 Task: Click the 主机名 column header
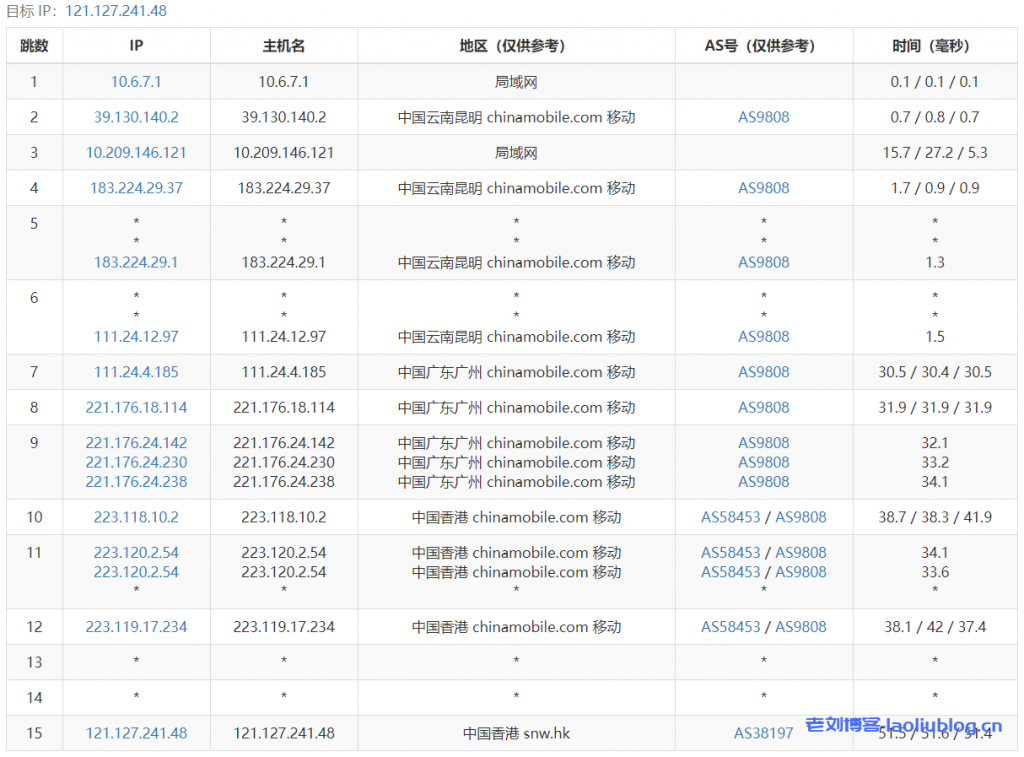pos(283,46)
